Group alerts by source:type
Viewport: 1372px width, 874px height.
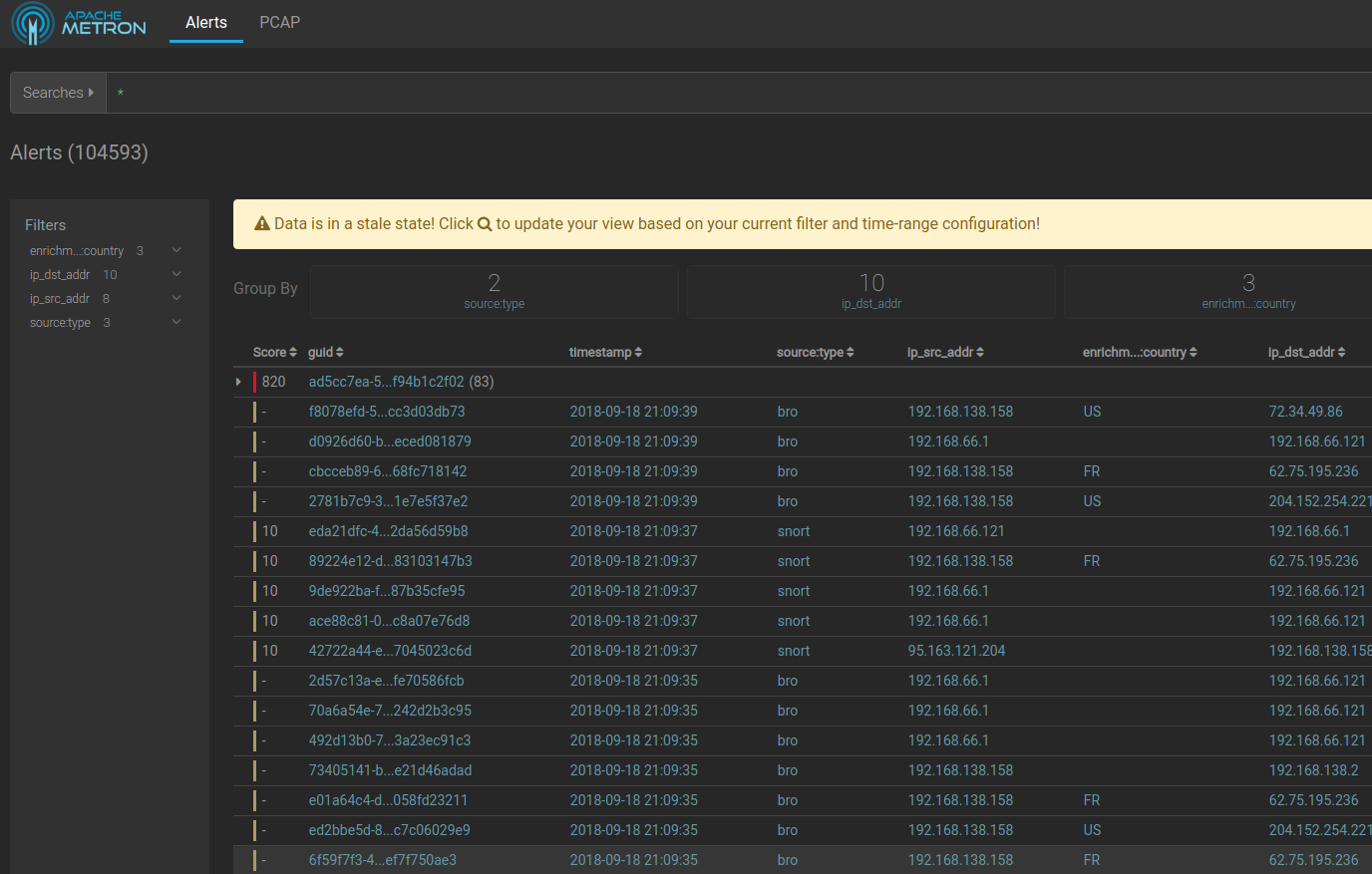(x=495, y=291)
